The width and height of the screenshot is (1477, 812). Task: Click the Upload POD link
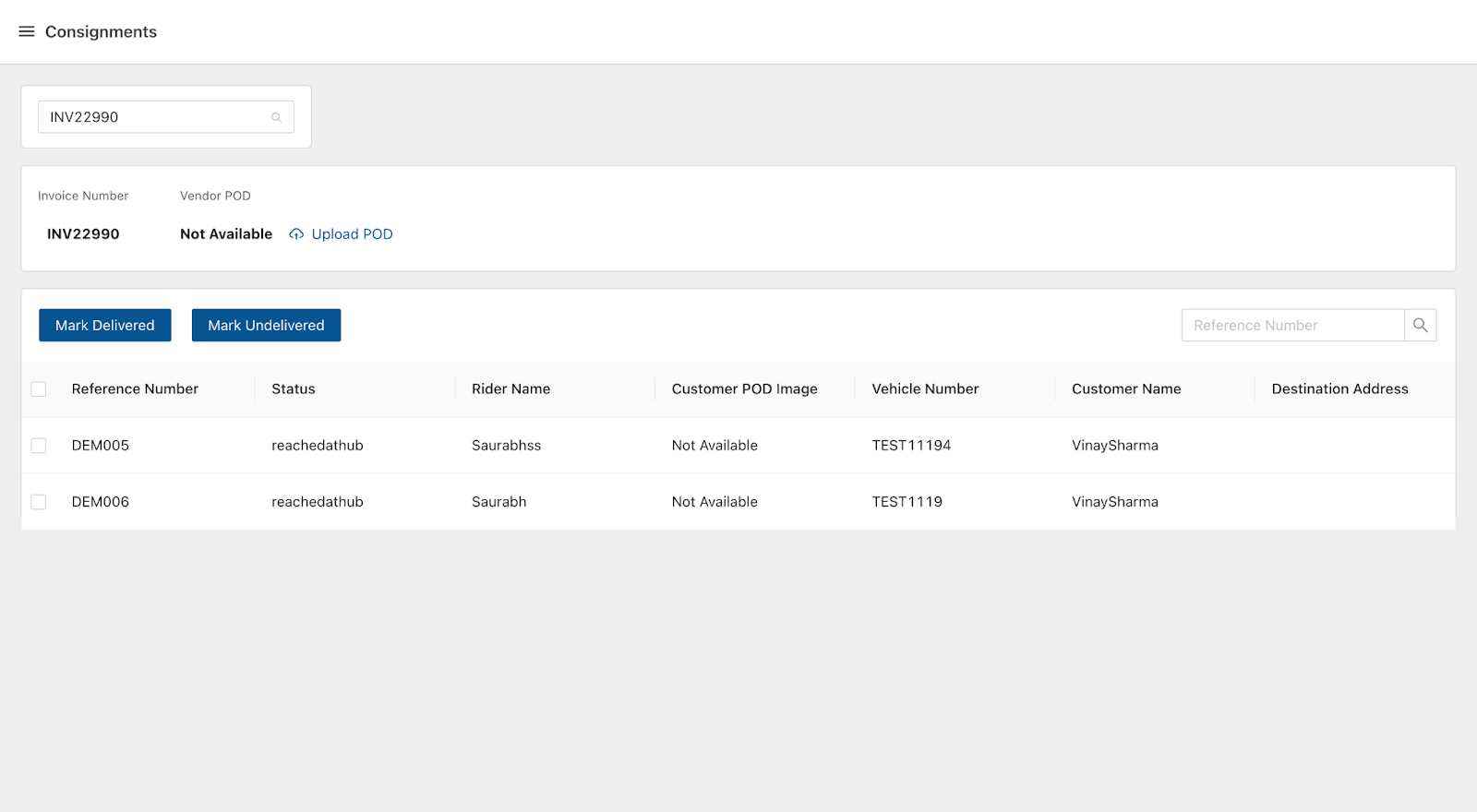[352, 234]
